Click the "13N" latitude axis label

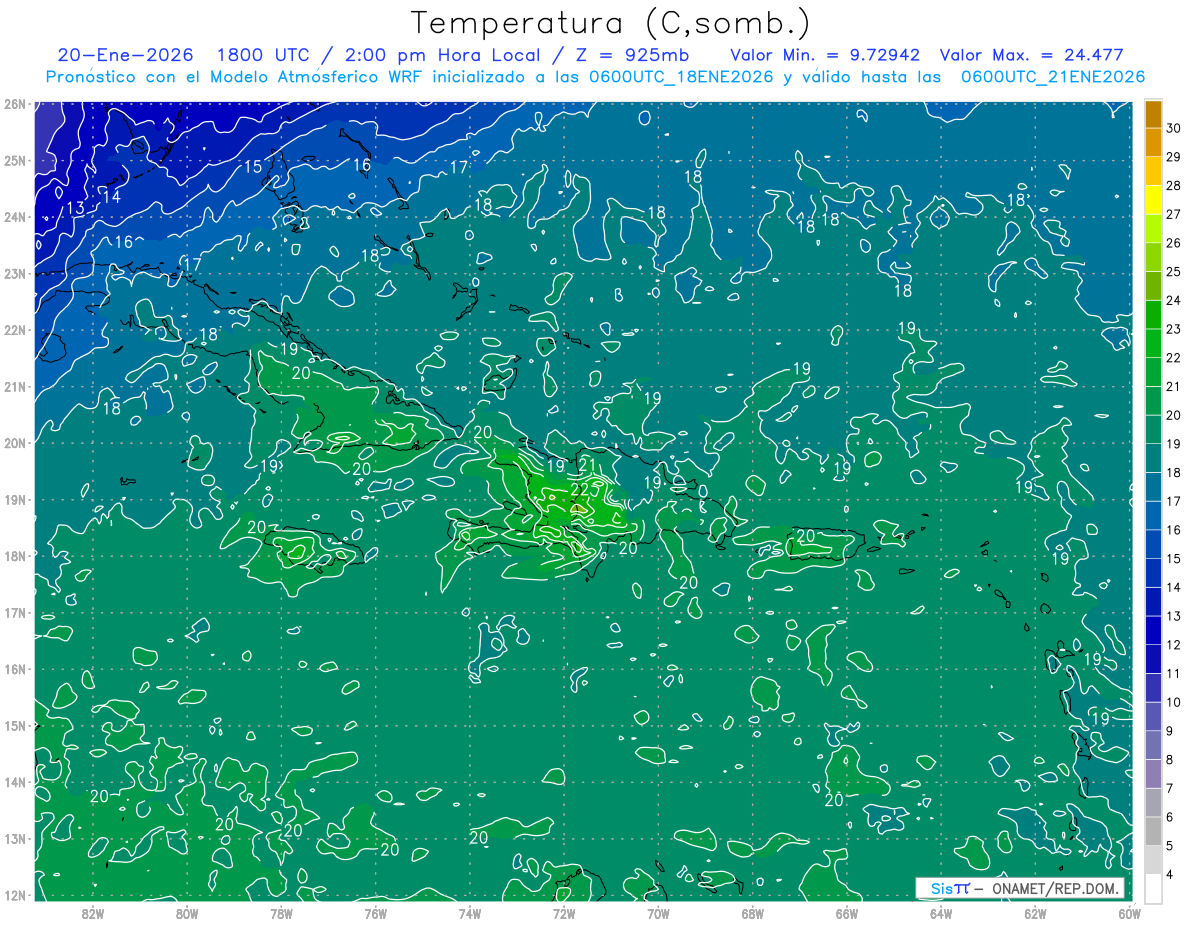coord(14,838)
